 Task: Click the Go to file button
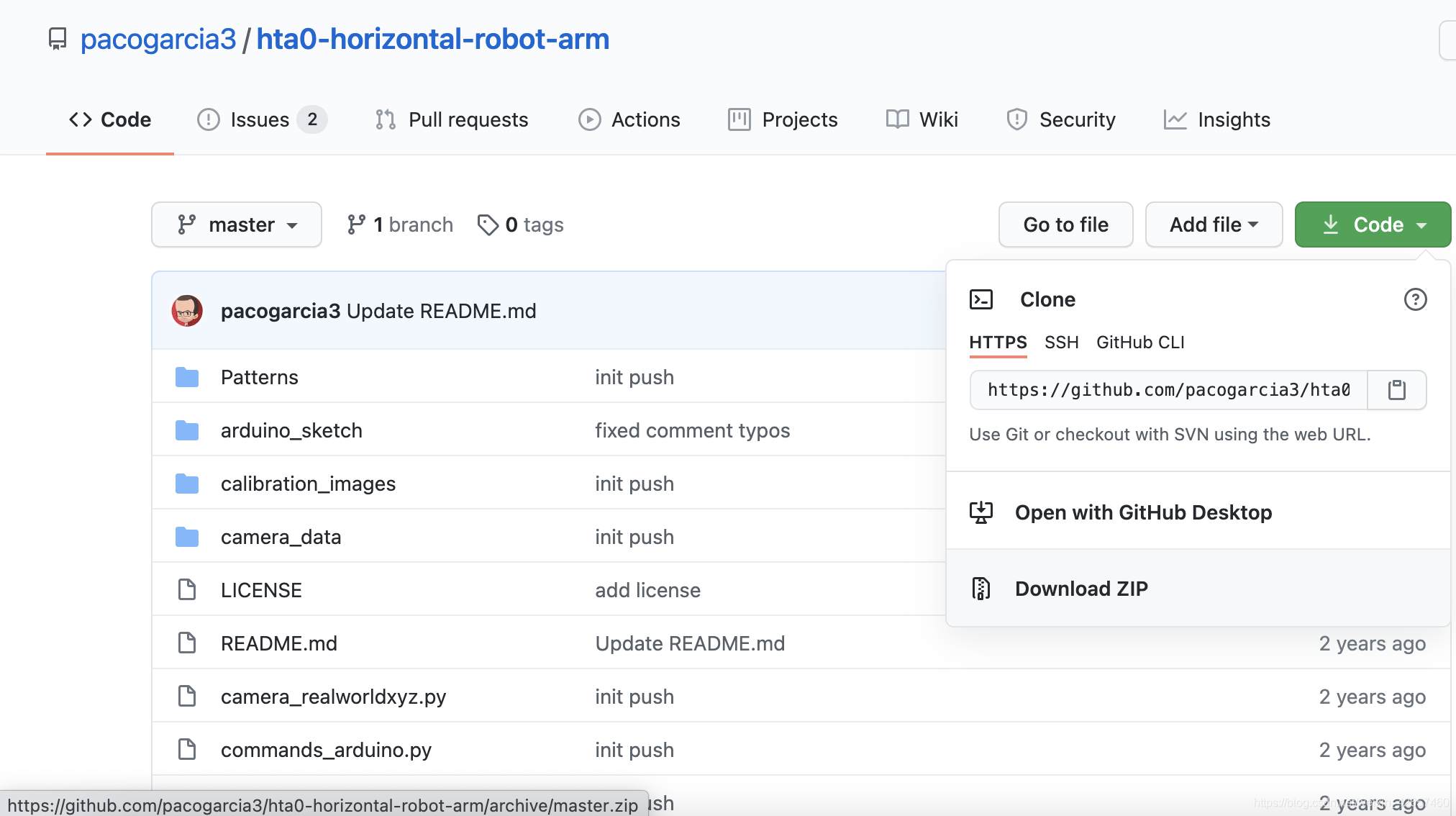(x=1066, y=225)
